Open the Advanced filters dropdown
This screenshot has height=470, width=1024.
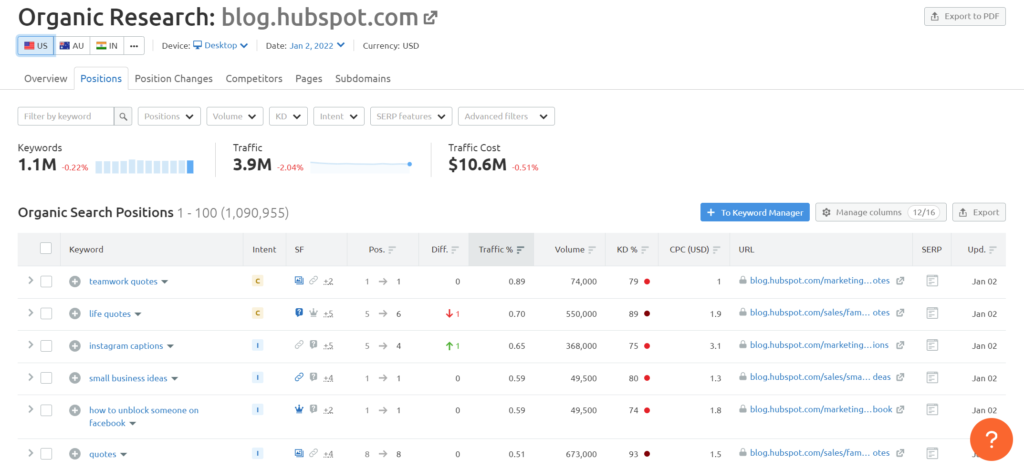[x=506, y=116]
